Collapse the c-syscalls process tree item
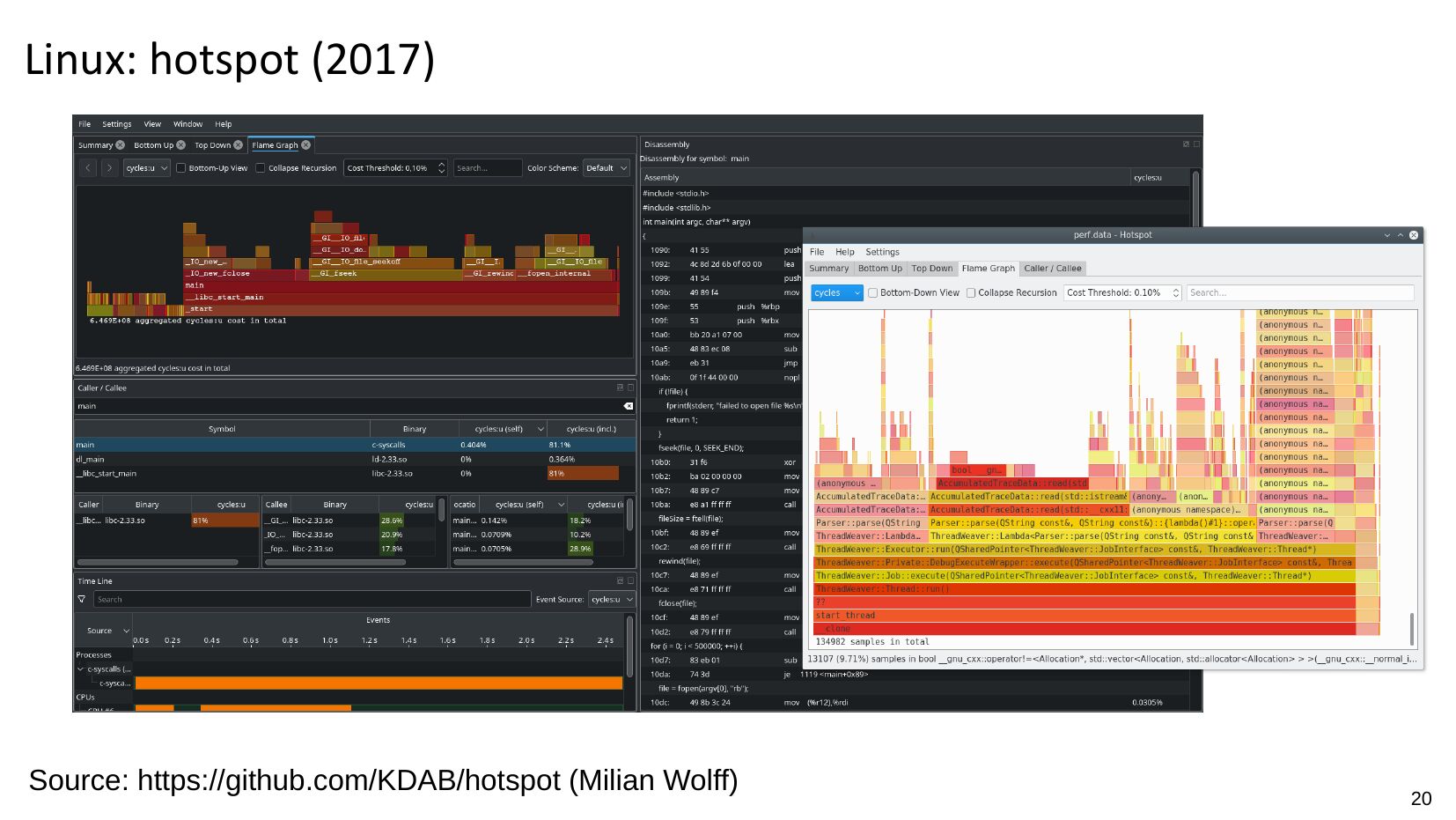Screen dimensions: 1456x820 81,669
